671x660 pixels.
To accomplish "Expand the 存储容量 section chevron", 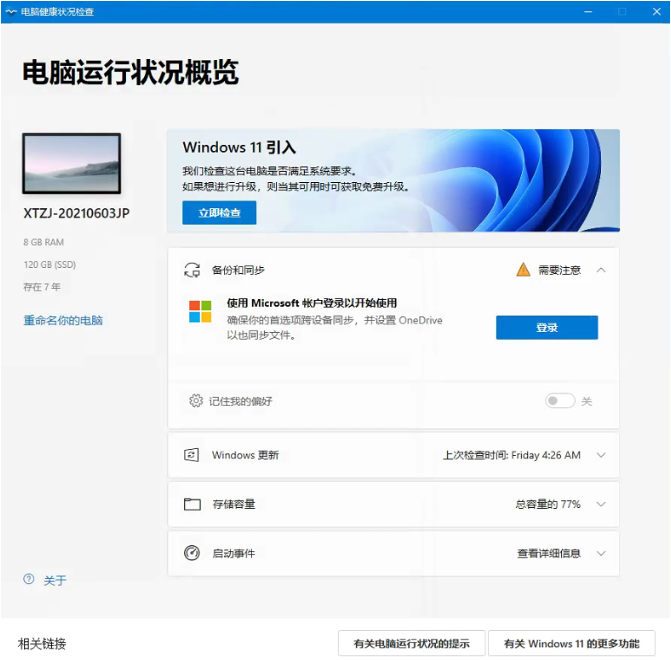I will pyautogui.click(x=601, y=504).
